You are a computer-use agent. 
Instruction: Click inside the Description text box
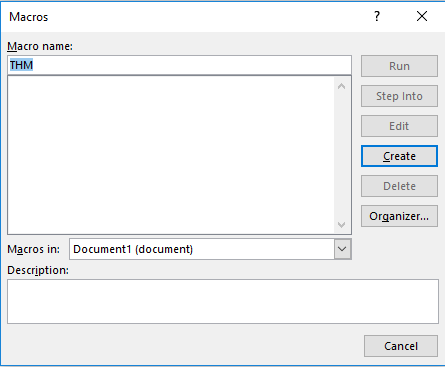[223, 301]
